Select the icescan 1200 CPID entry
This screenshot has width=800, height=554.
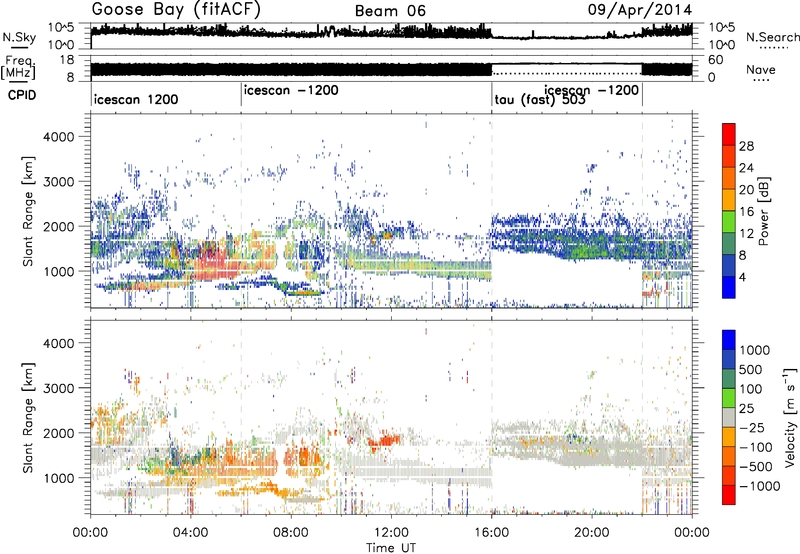tap(136, 99)
